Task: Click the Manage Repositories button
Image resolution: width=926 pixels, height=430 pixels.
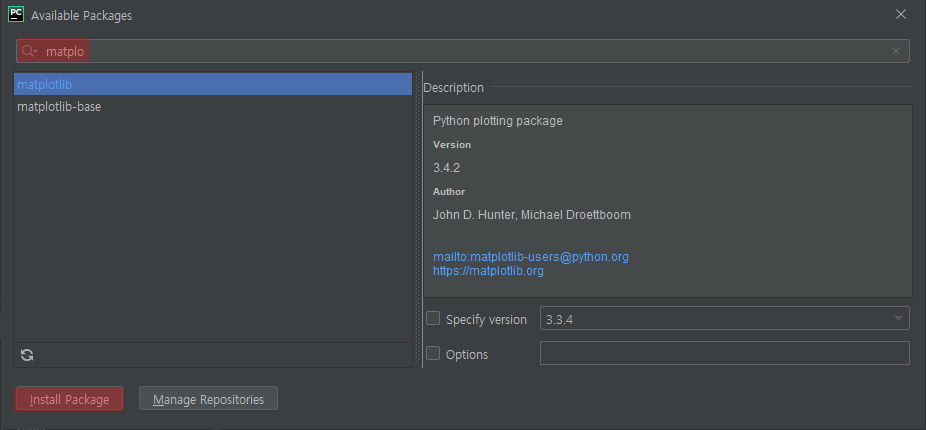Action: pyautogui.click(x=208, y=399)
